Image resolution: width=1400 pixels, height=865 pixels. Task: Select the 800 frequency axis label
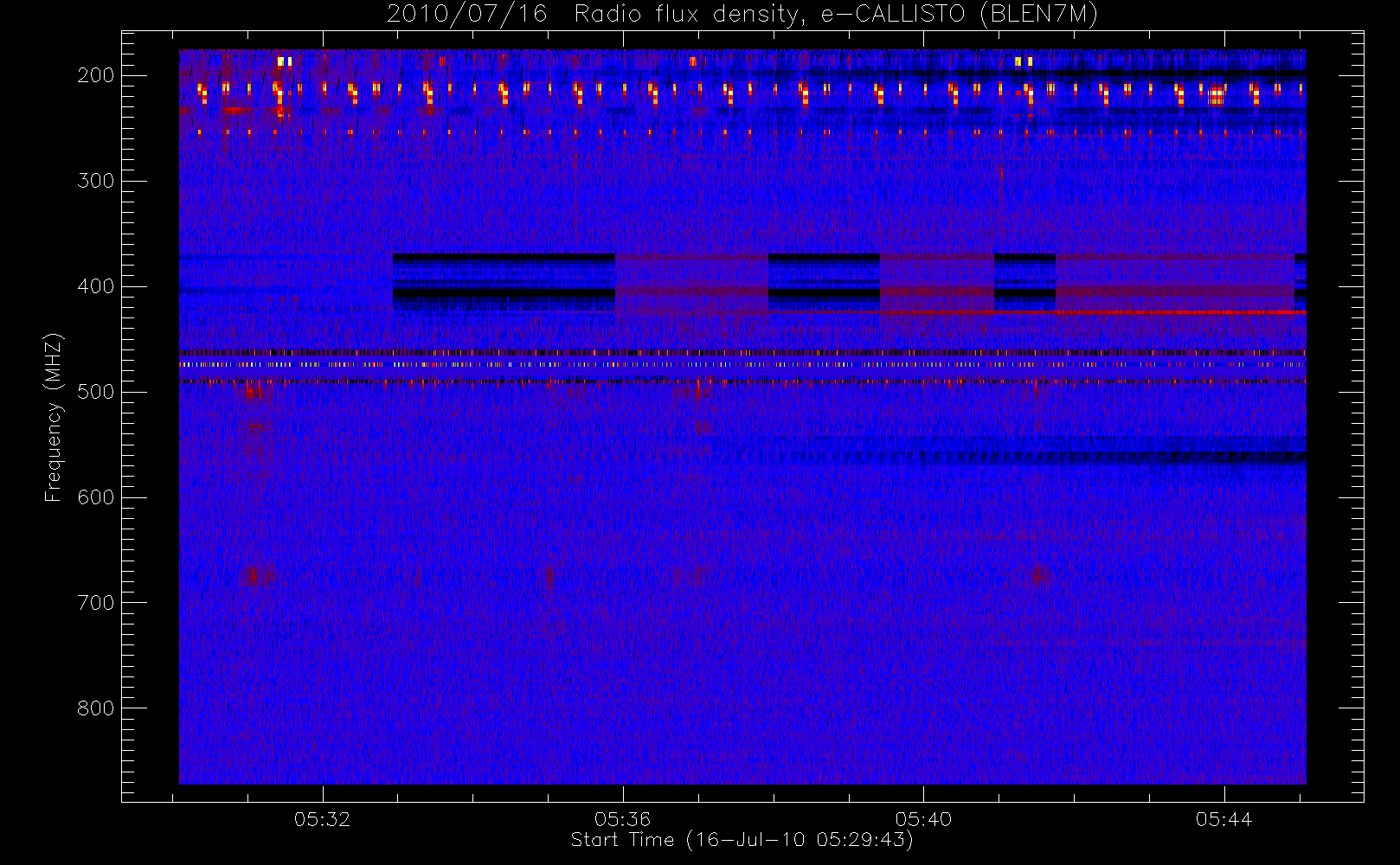[96, 708]
